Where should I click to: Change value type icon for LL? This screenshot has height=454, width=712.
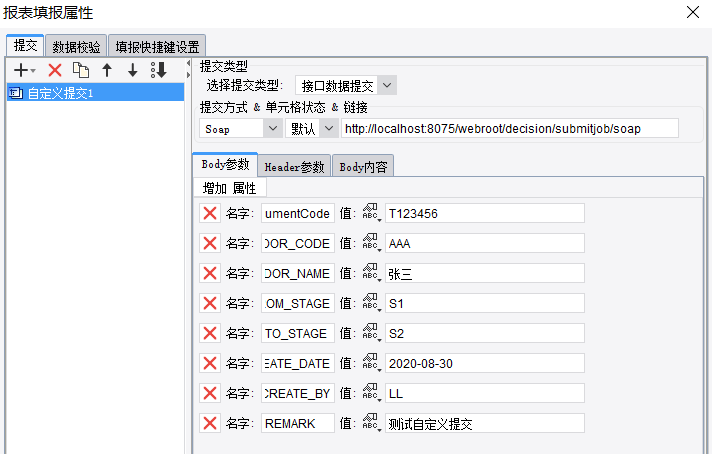click(x=371, y=393)
